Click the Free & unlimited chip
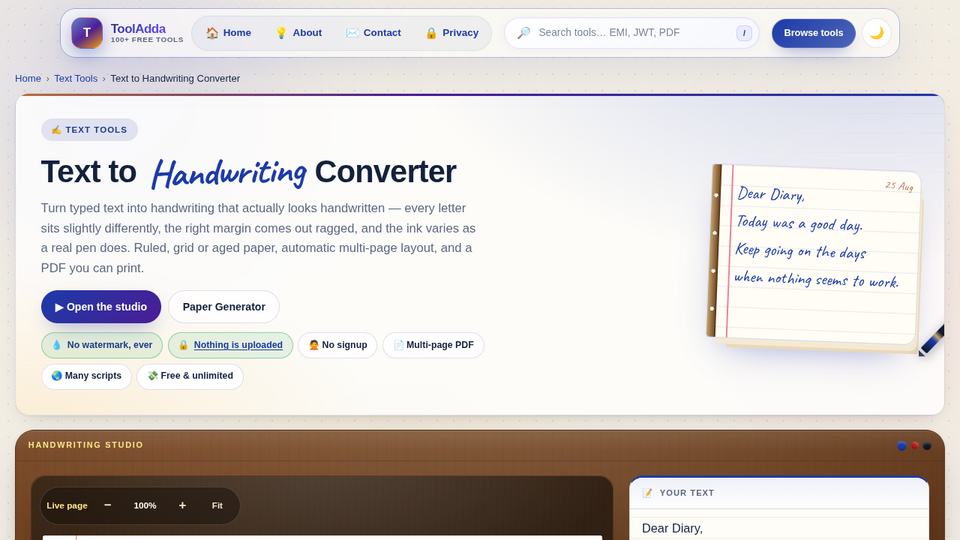This screenshot has height=540, width=960. (190, 376)
